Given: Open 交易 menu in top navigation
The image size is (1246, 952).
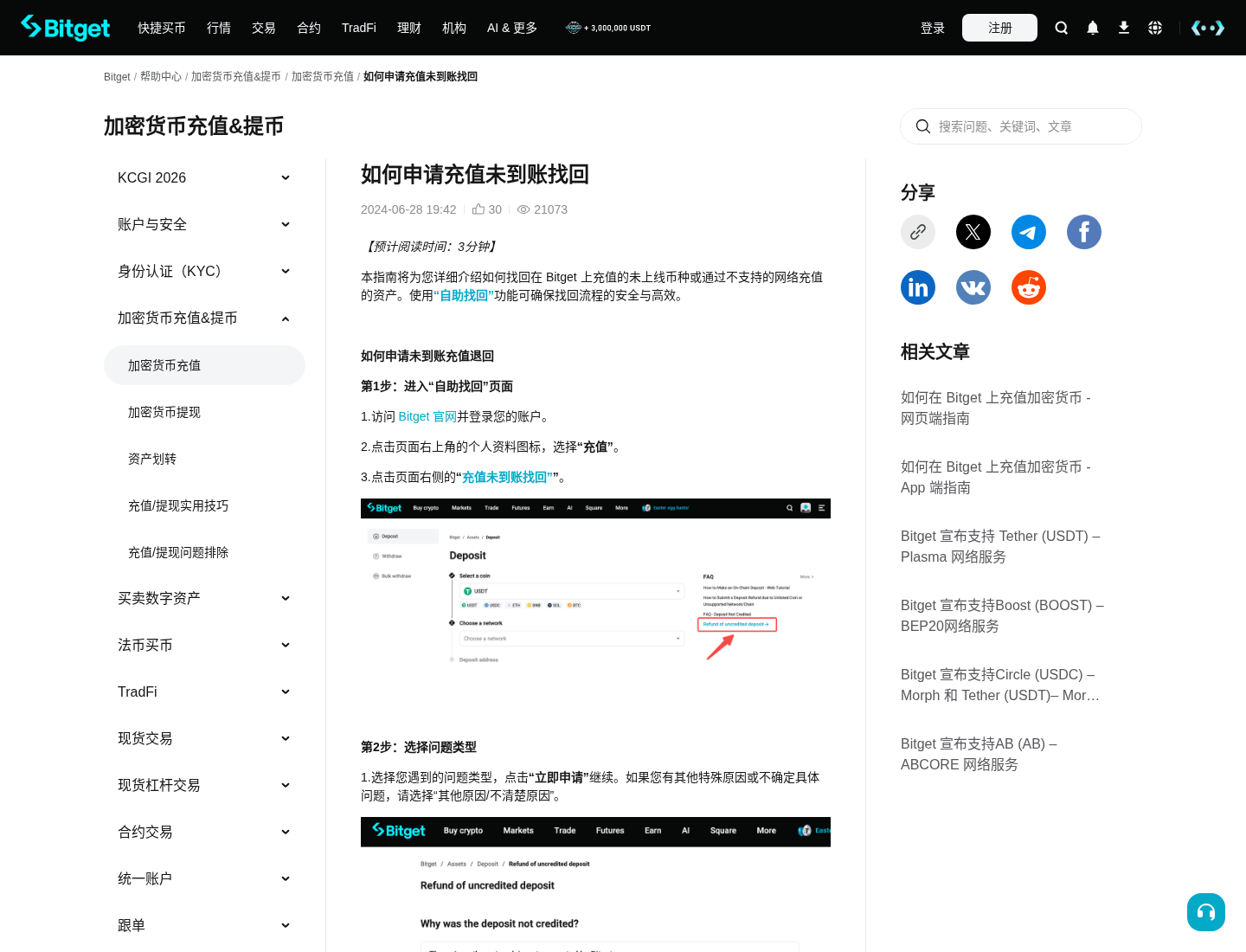Looking at the screenshot, I should pyautogui.click(x=264, y=28).
